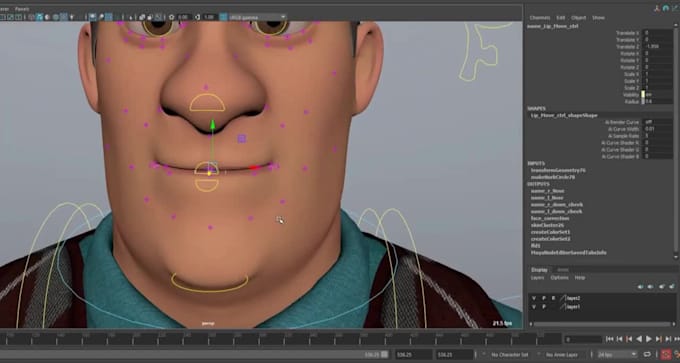Open the Show menu in the Channel Box
680x363 pixels.
tap(598, 18)
